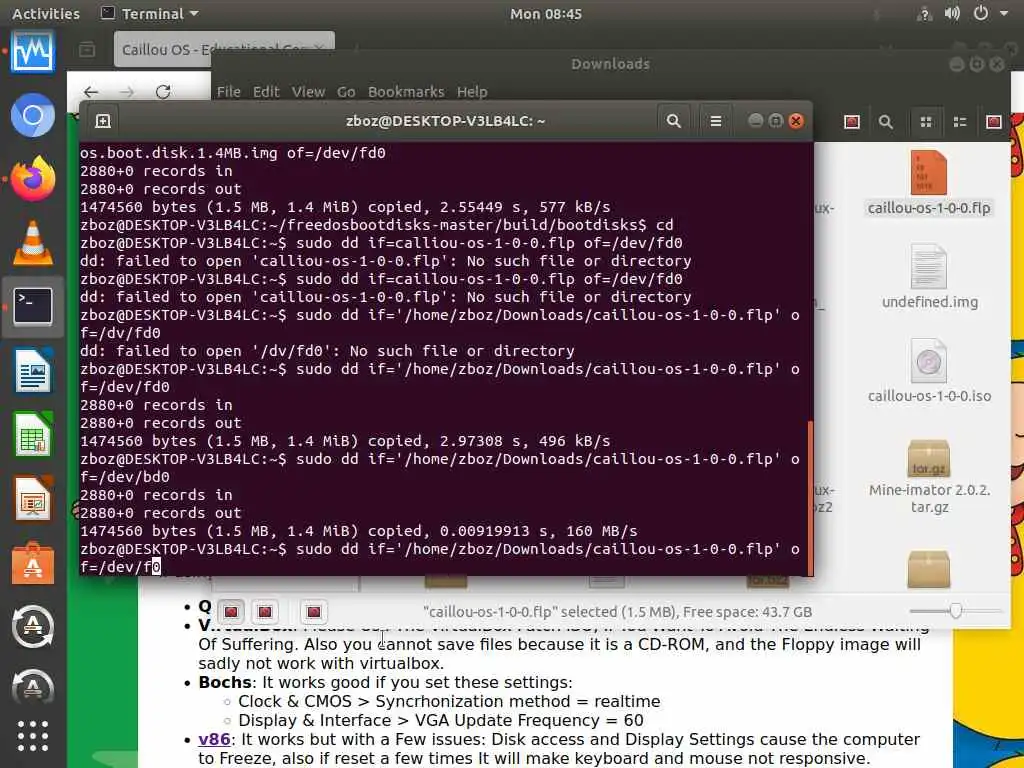Click the terminal's vertical scrollbar
The height and width of the screenshot is (768, 1024).
click(x=810, y=498)
